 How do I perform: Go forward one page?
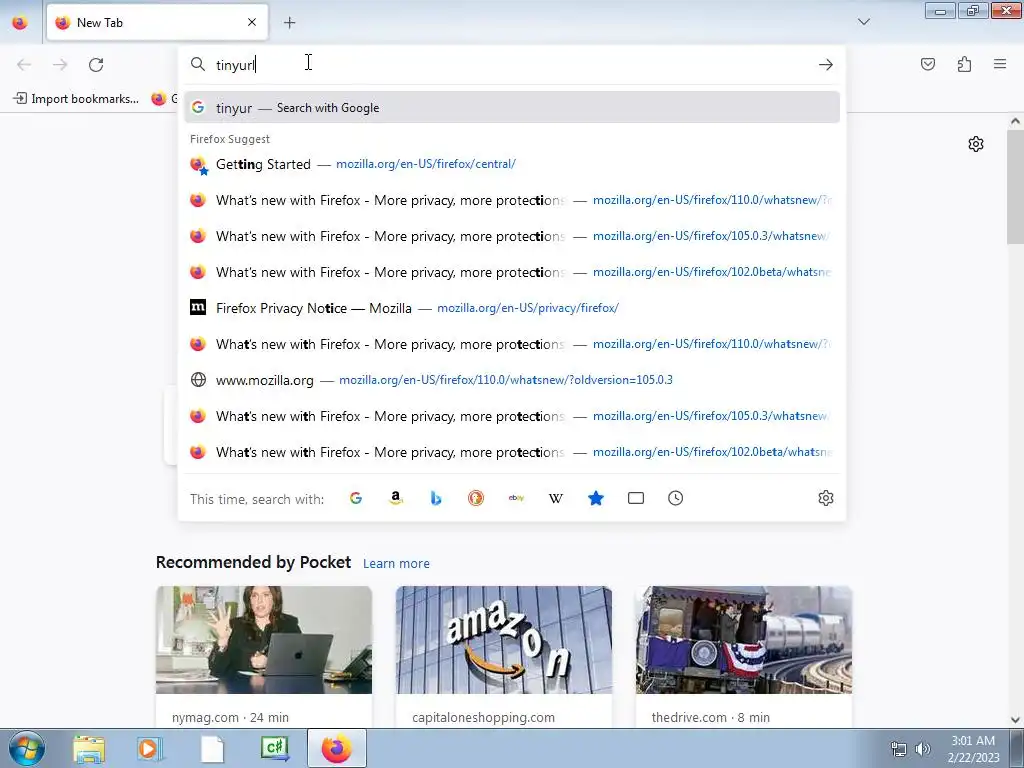(x=60, y=65)
